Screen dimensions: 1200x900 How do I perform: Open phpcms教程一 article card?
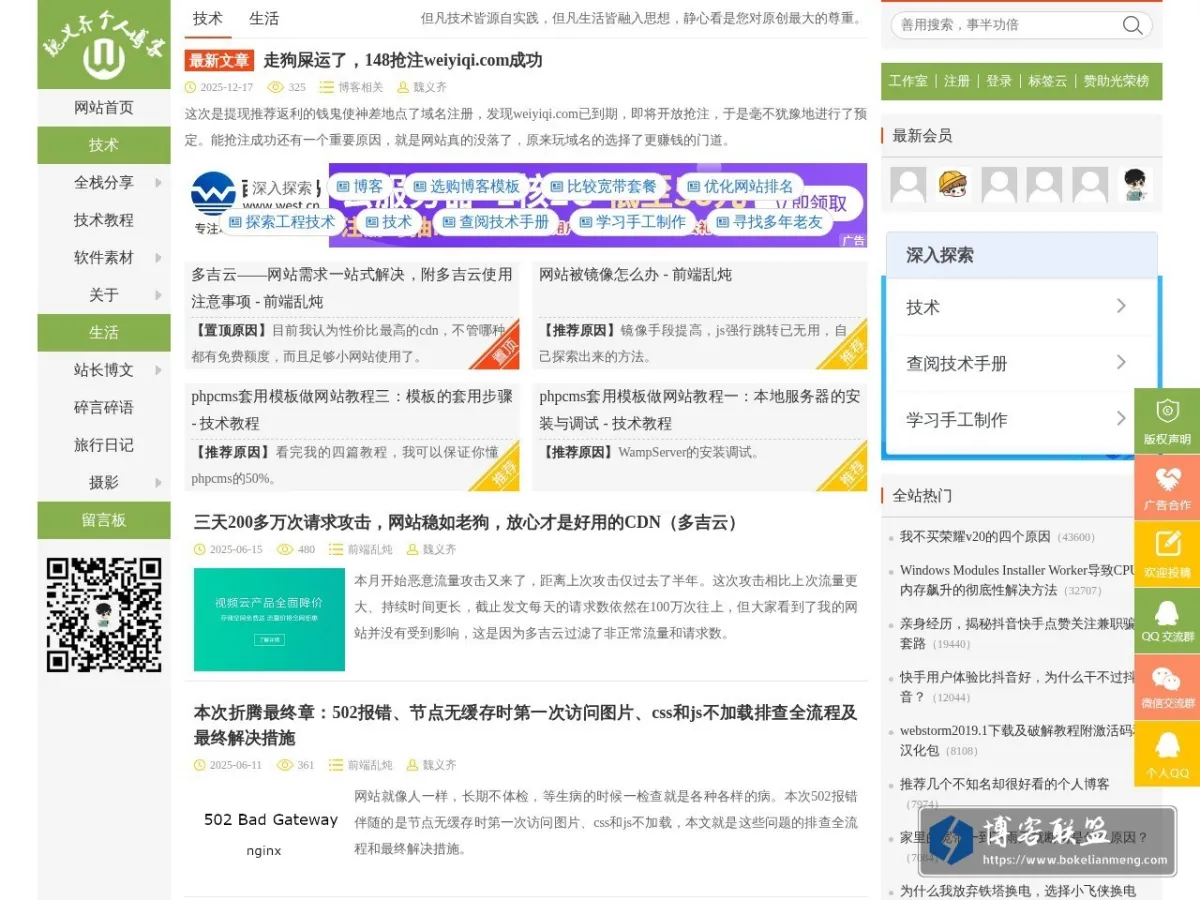click(x=699, y=437)
